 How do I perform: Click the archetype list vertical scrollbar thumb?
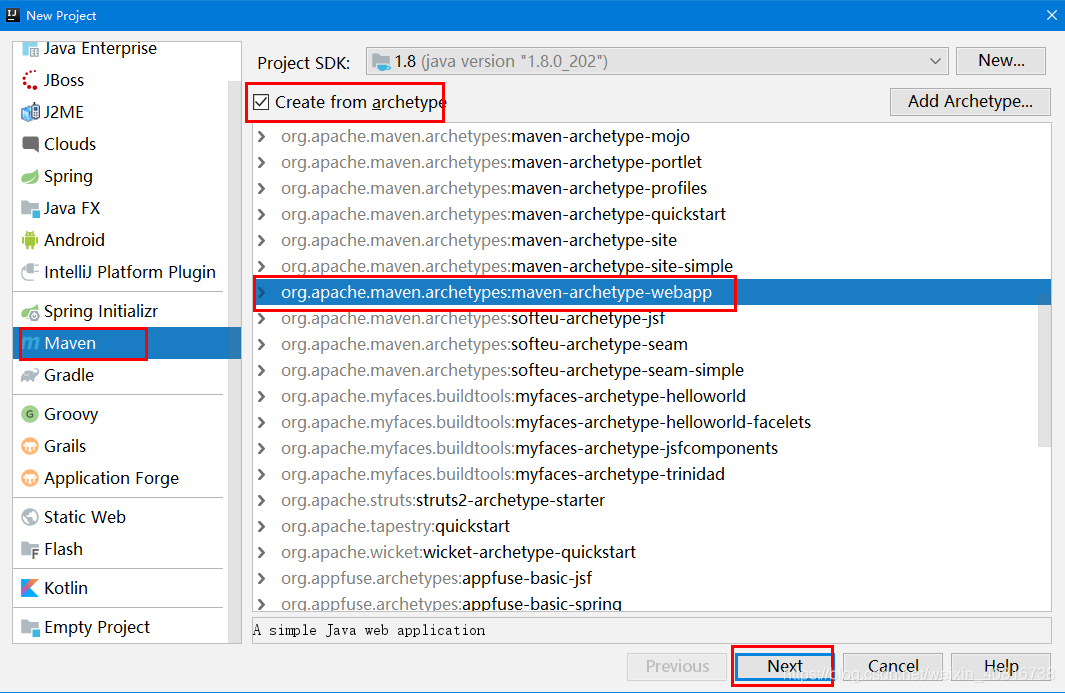[x=1044, y=370]
